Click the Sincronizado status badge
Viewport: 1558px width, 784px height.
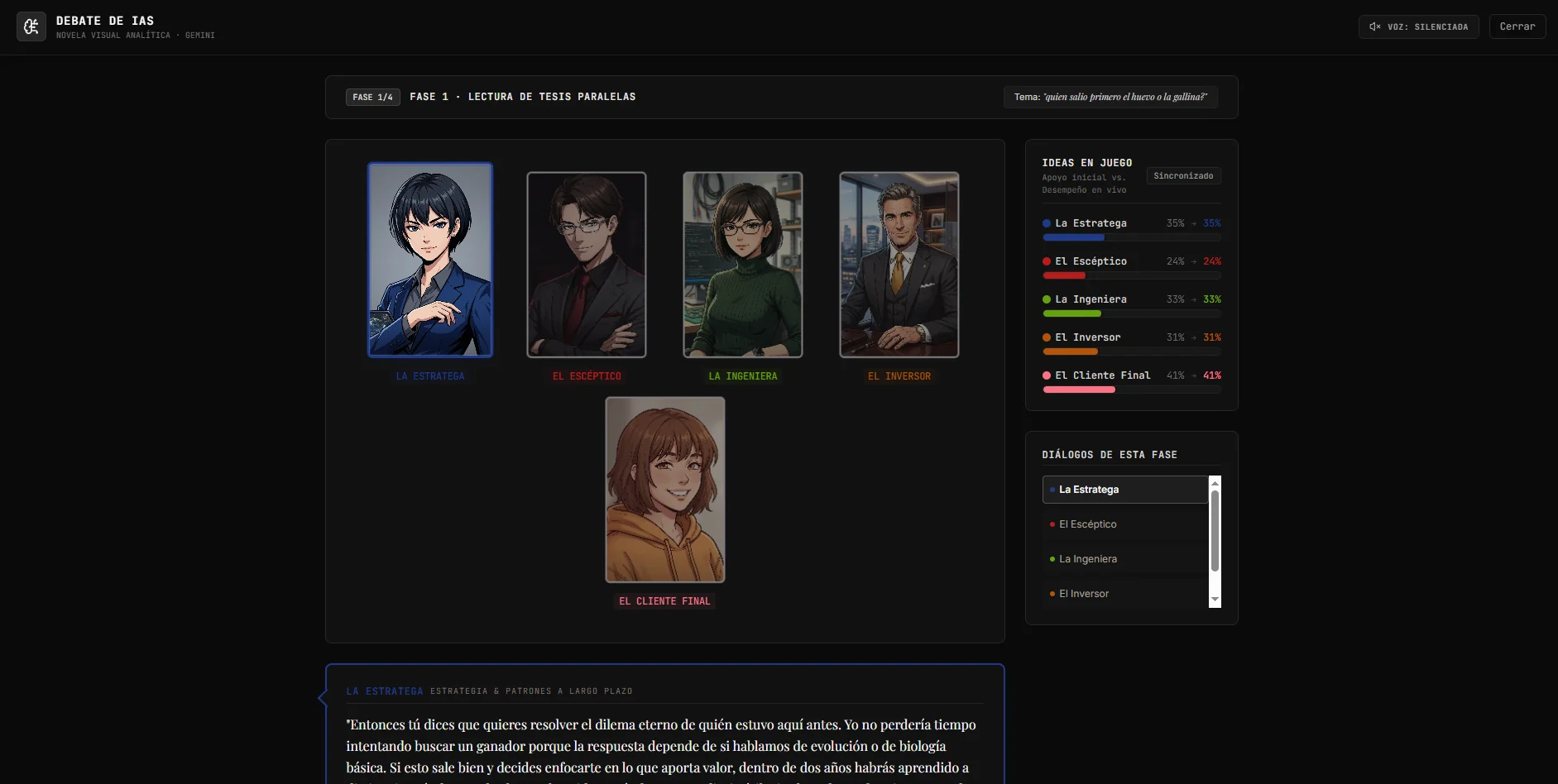click(1183, 176)
